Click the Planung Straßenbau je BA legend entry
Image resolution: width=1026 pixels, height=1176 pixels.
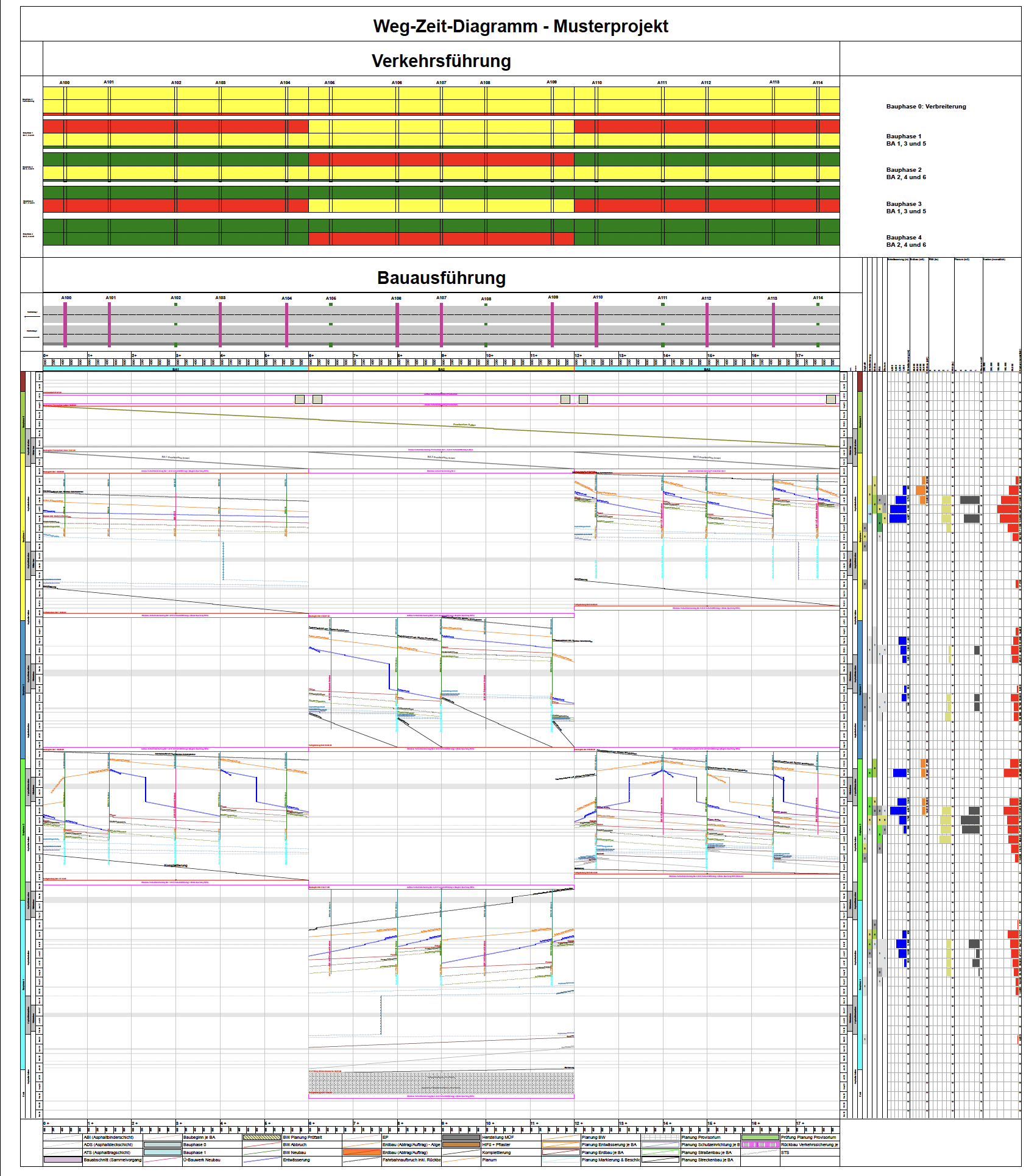[x=706, y=1153]
